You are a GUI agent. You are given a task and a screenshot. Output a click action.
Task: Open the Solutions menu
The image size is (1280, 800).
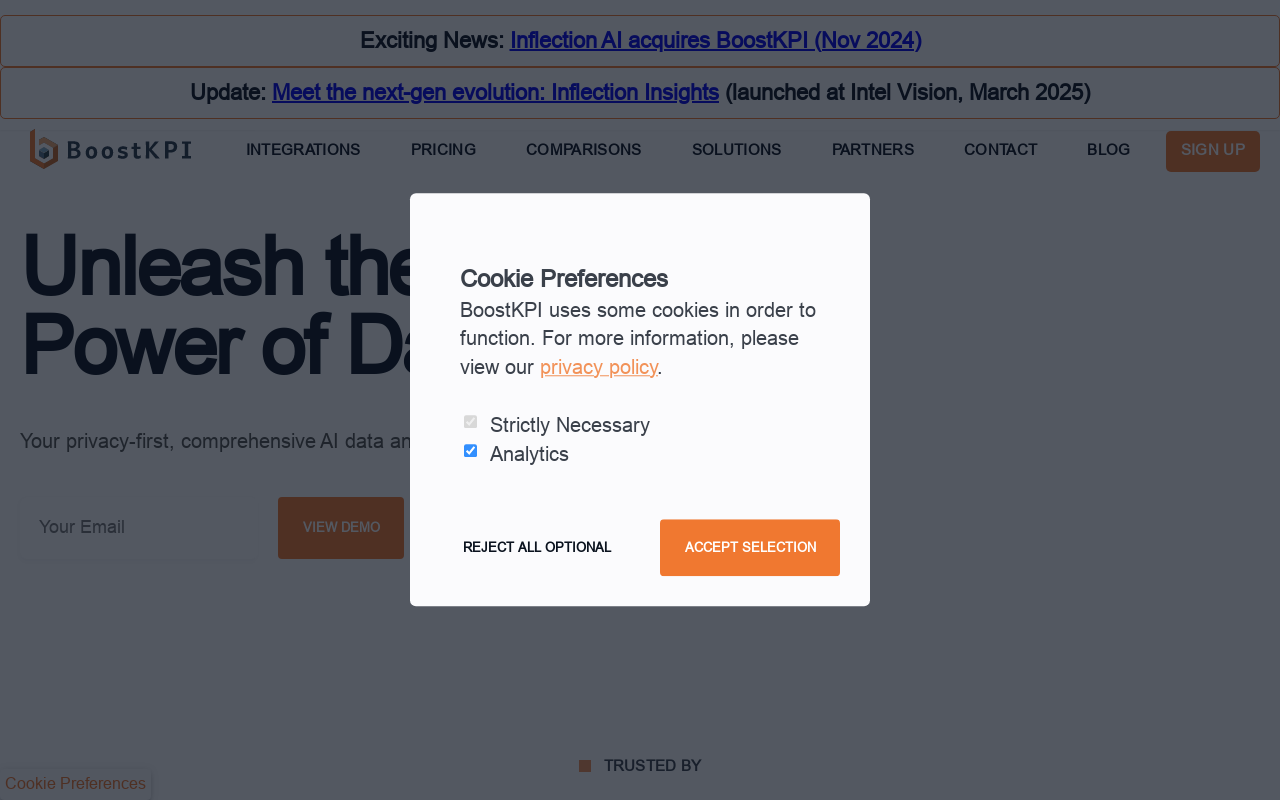737,150
